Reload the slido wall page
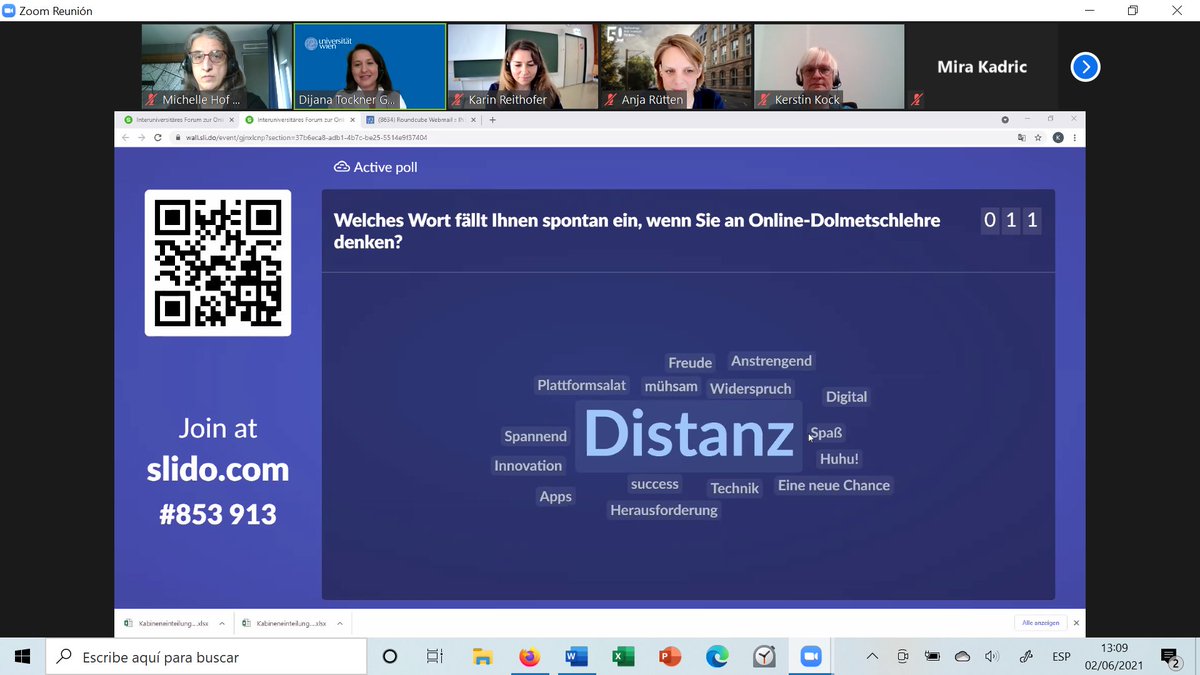Image resolution: width=1200 pixels, height=675 pixels. 157,137
